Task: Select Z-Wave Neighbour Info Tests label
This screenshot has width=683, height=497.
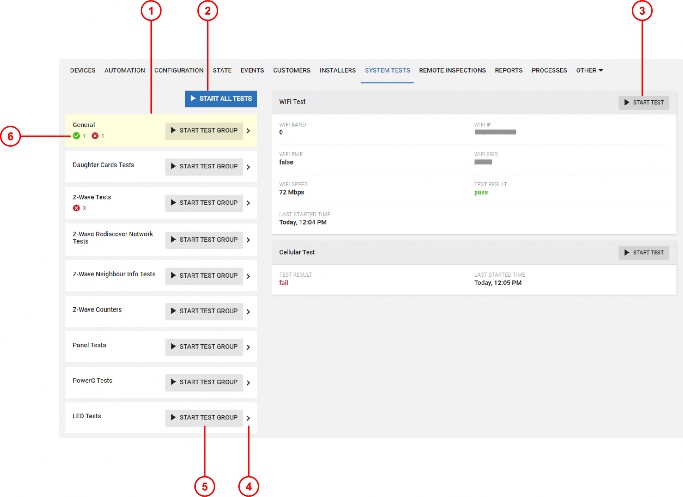Action: point(114,274)
